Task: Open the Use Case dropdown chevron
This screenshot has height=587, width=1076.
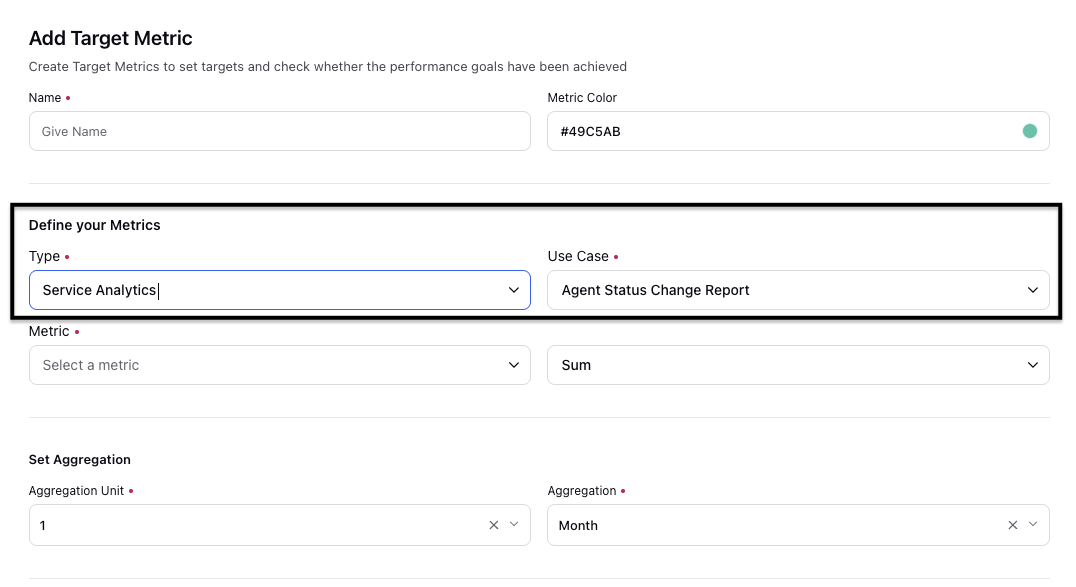Action: pos(1032,290)
